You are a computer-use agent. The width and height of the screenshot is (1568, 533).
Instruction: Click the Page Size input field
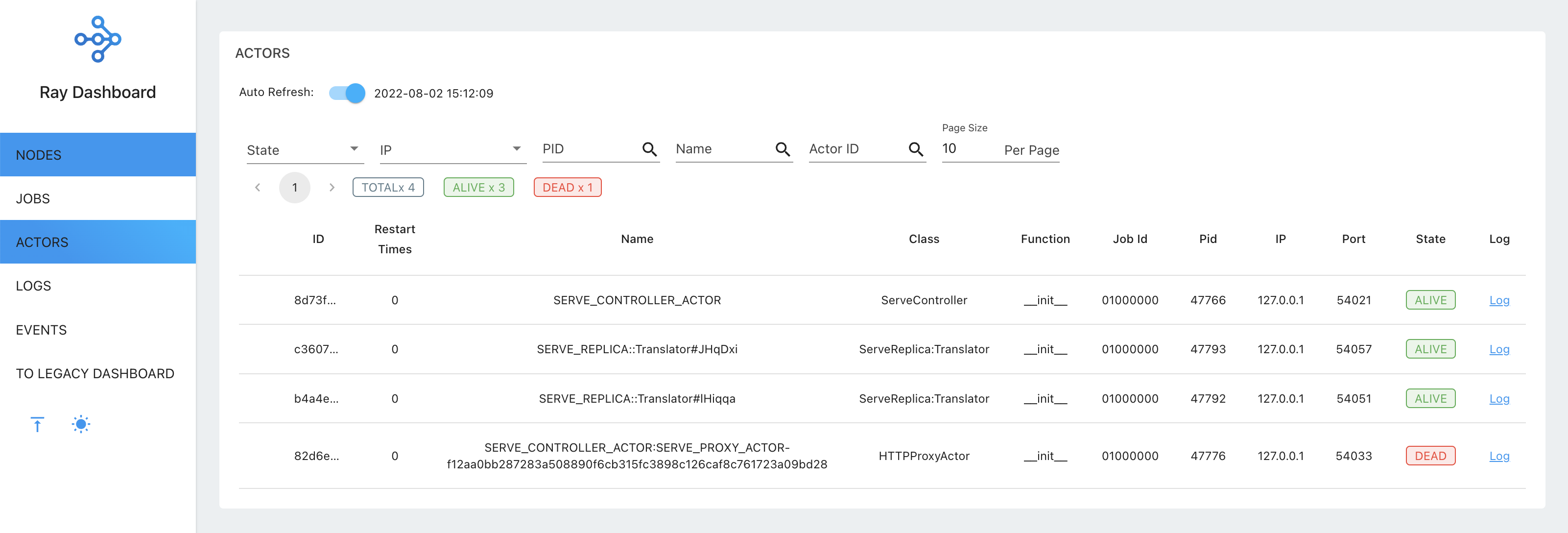coord(968,148)
